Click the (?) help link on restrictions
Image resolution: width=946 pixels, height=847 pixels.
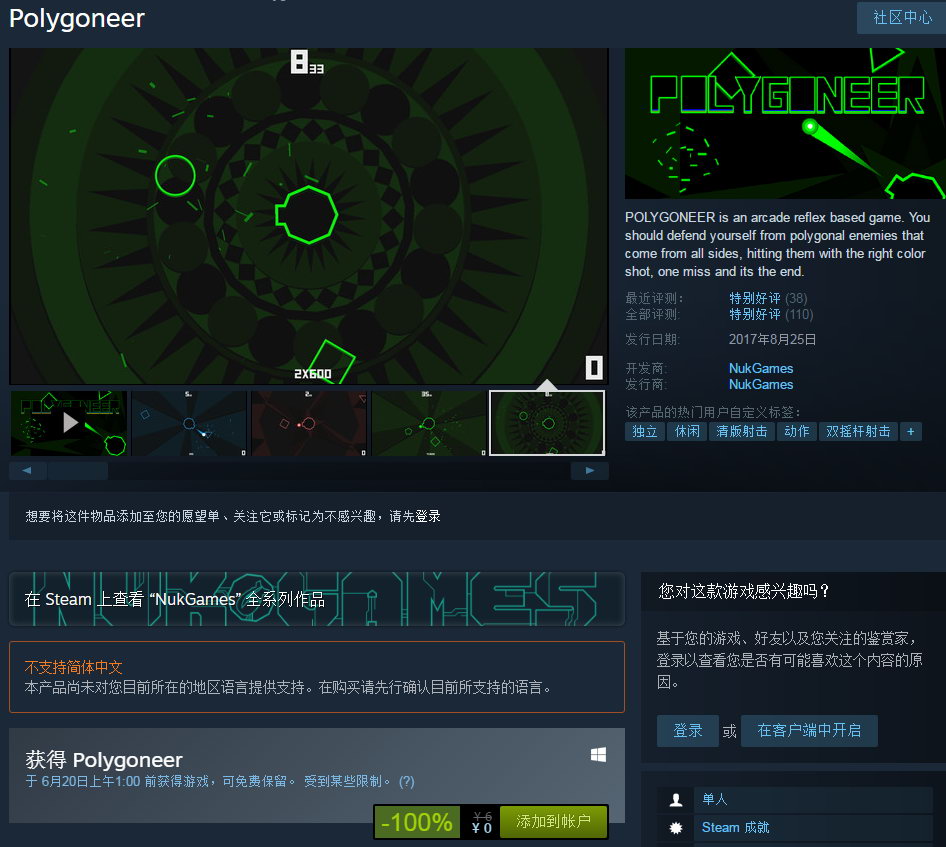(406, 781)
